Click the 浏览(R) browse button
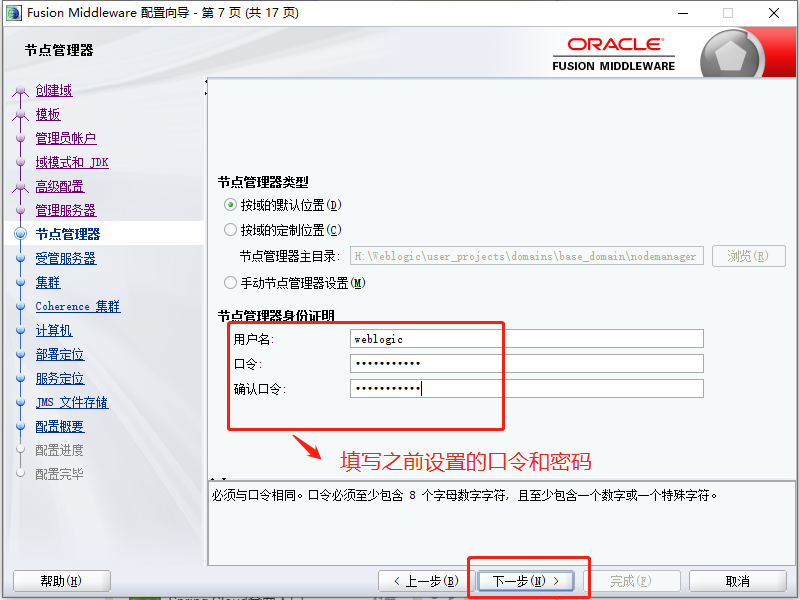The width and height of the screenshot is (800, 600). (x=748, y=256)
